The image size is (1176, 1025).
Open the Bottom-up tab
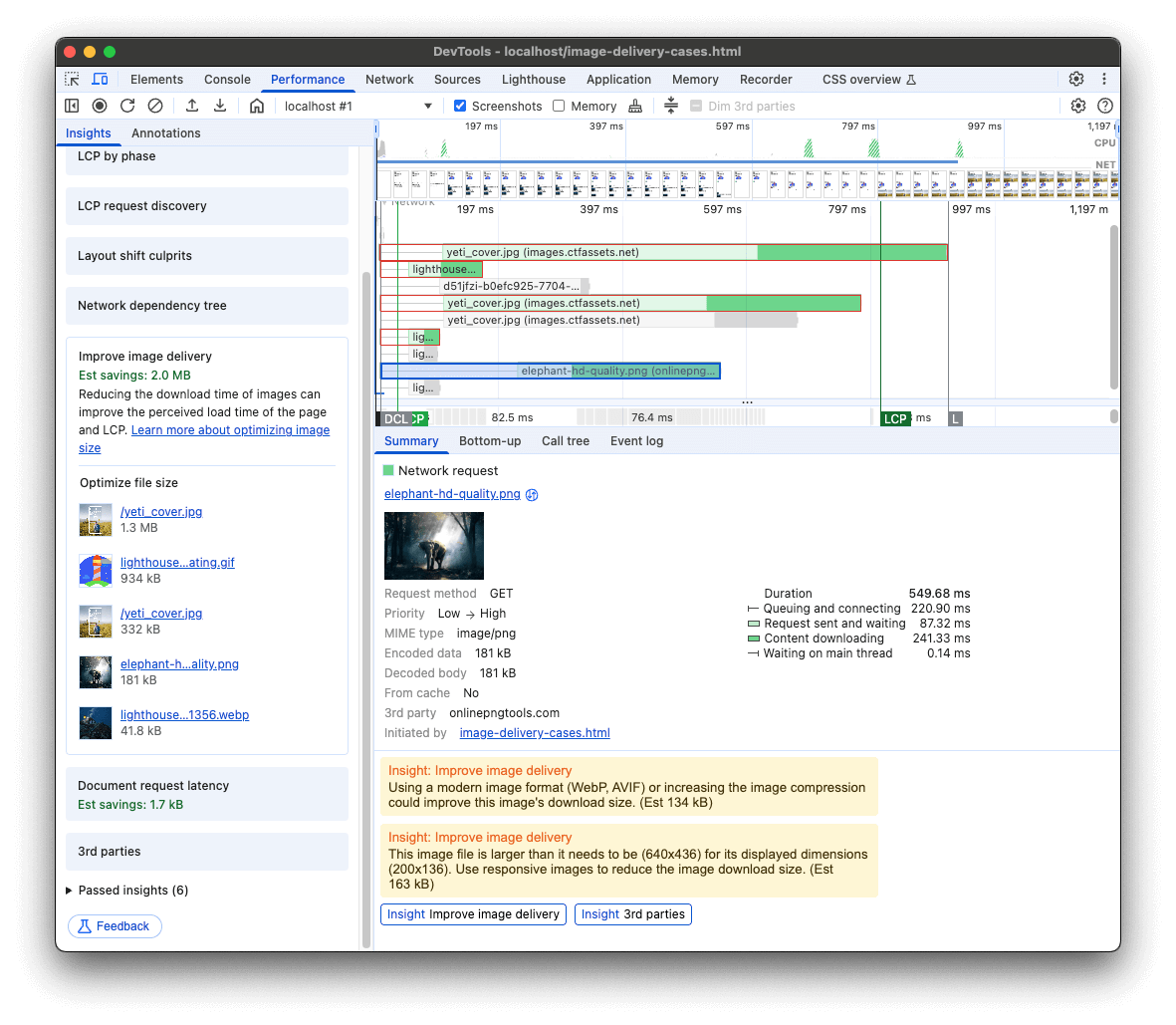[x=490, y=440]
